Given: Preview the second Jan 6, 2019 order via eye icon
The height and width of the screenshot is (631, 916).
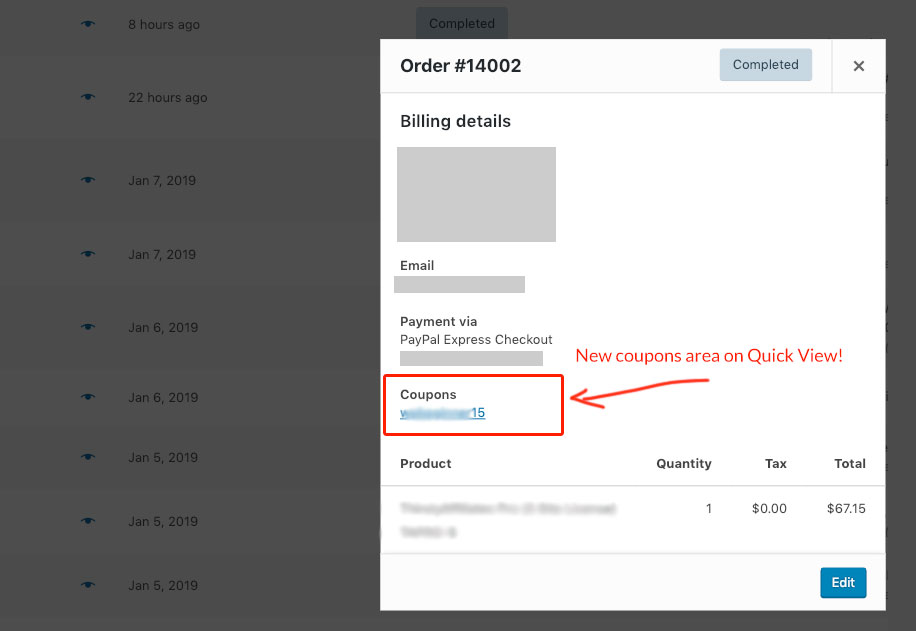Looking at the screenshot, I should 88,397.
